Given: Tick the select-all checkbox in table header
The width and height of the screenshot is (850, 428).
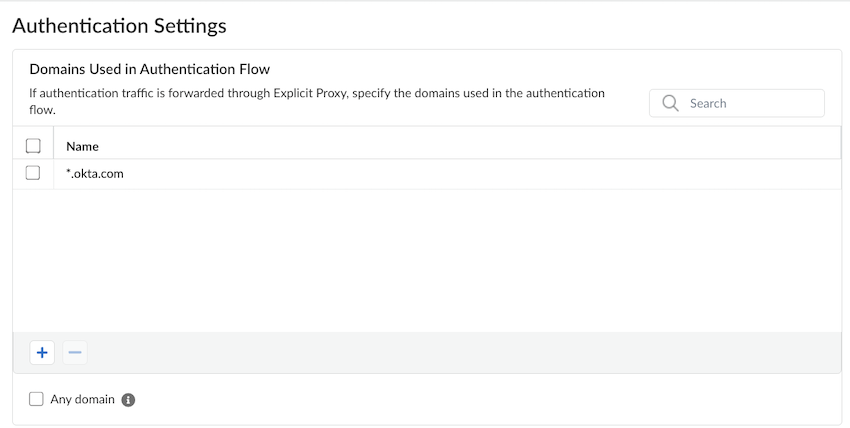Looking at the screenshot, I should (x=33, y=146).
